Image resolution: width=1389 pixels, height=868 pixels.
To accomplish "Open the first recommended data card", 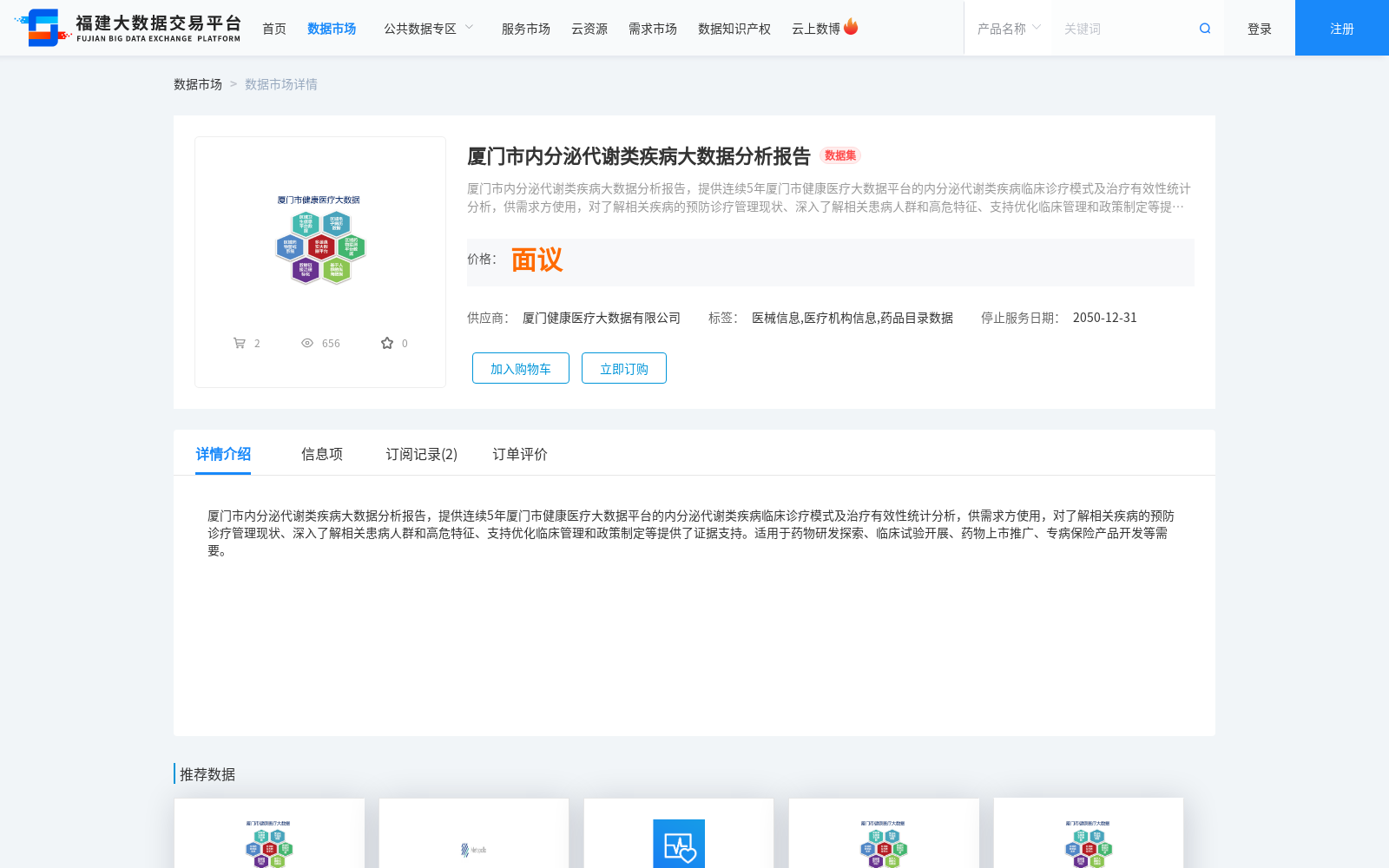I will [x=269, y=833].
